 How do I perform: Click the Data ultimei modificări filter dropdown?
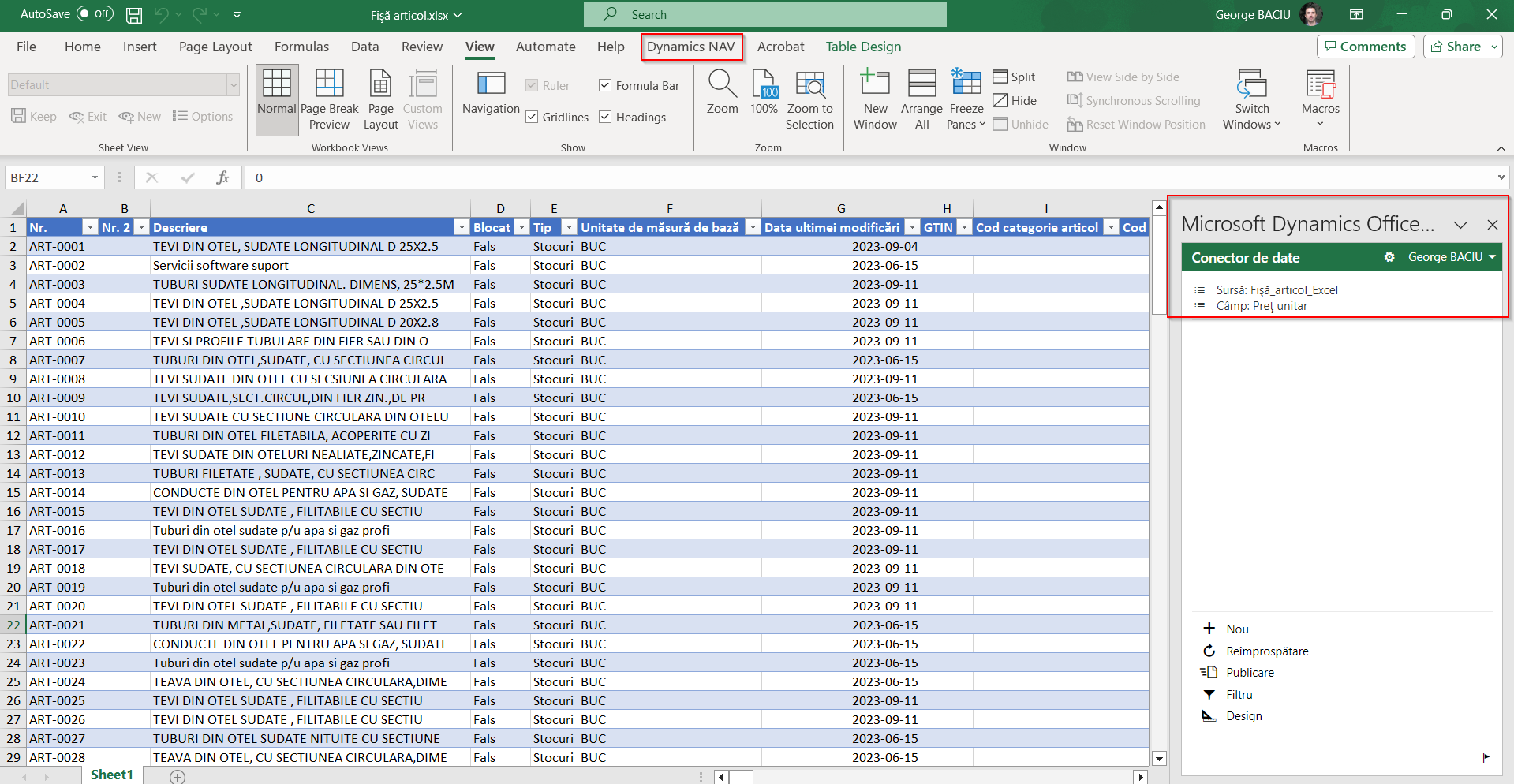(912, 227)
